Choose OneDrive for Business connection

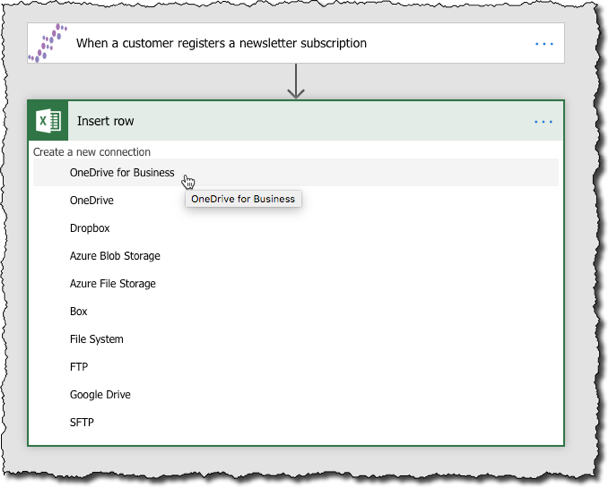coord(296,173)
